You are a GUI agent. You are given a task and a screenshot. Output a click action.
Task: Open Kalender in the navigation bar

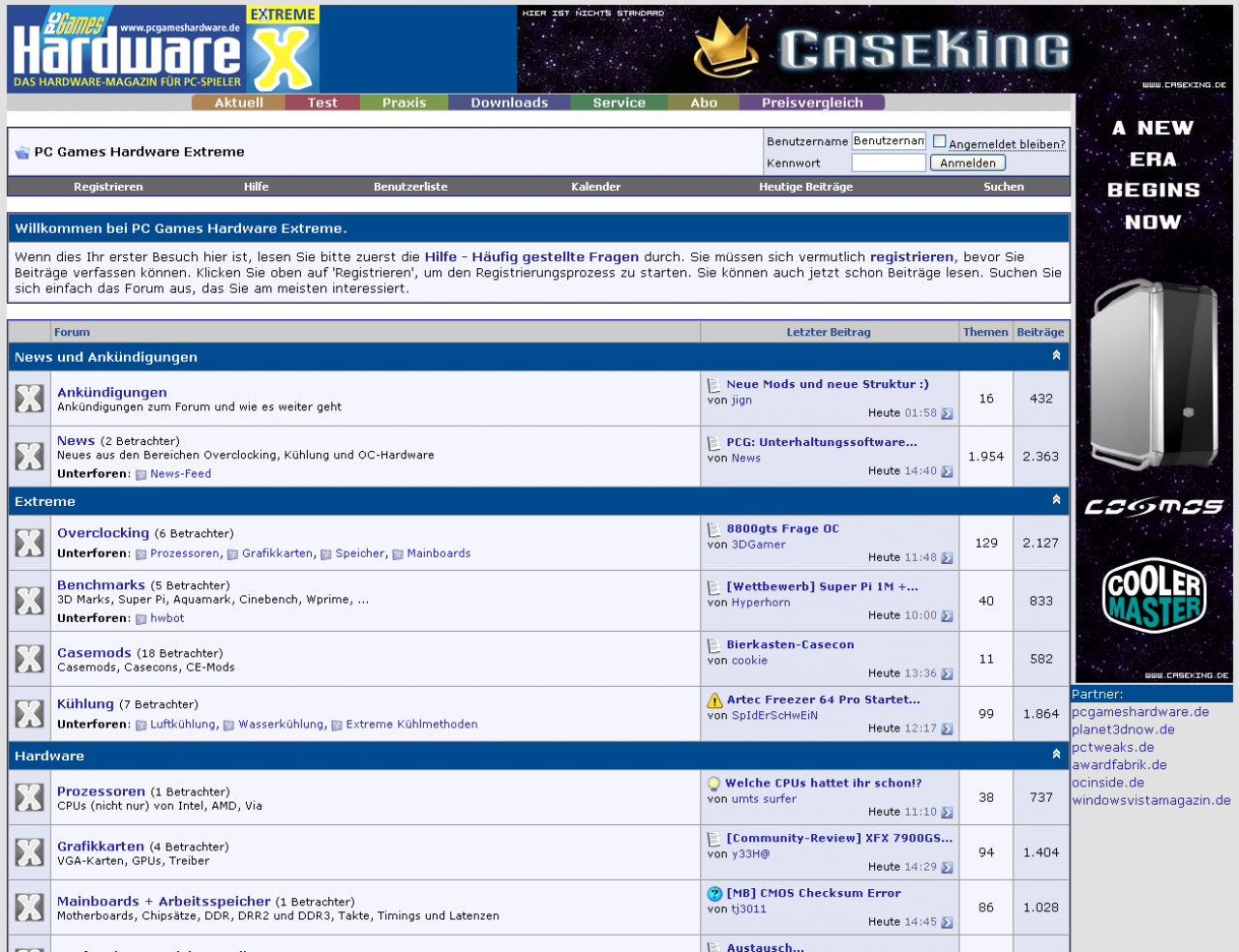(x=595, y=187)
